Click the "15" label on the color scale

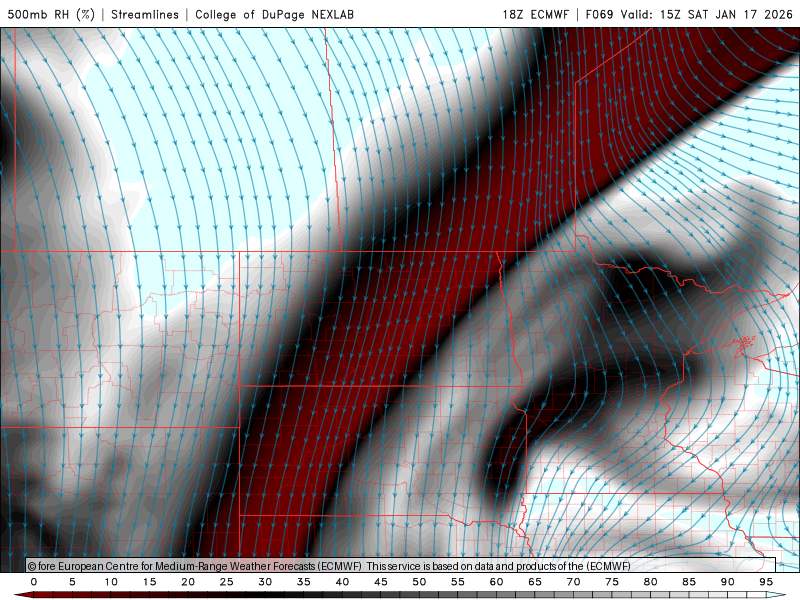point(149,582)
